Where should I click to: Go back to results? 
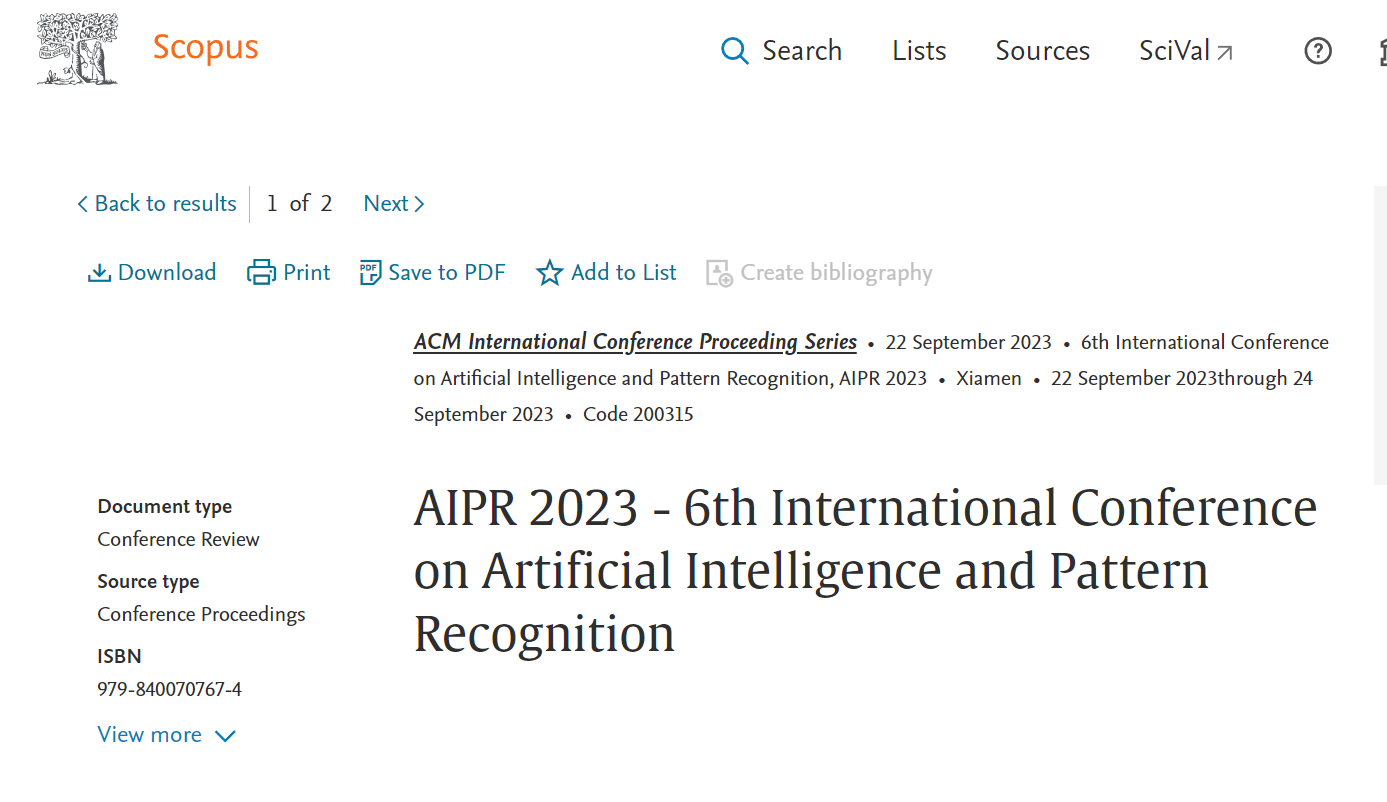click(x=157, y=204)
